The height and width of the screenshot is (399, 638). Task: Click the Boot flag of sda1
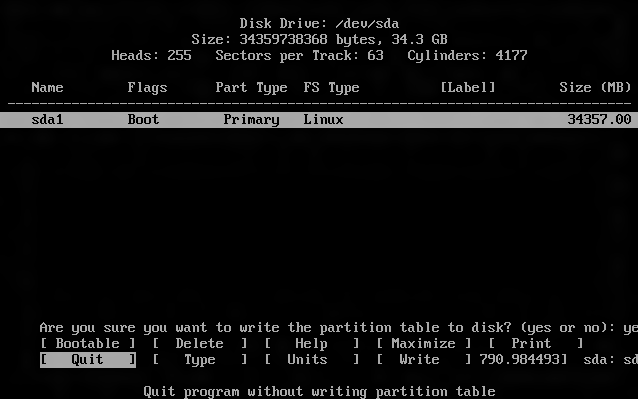pyautogui.click(x=143, y=120)
